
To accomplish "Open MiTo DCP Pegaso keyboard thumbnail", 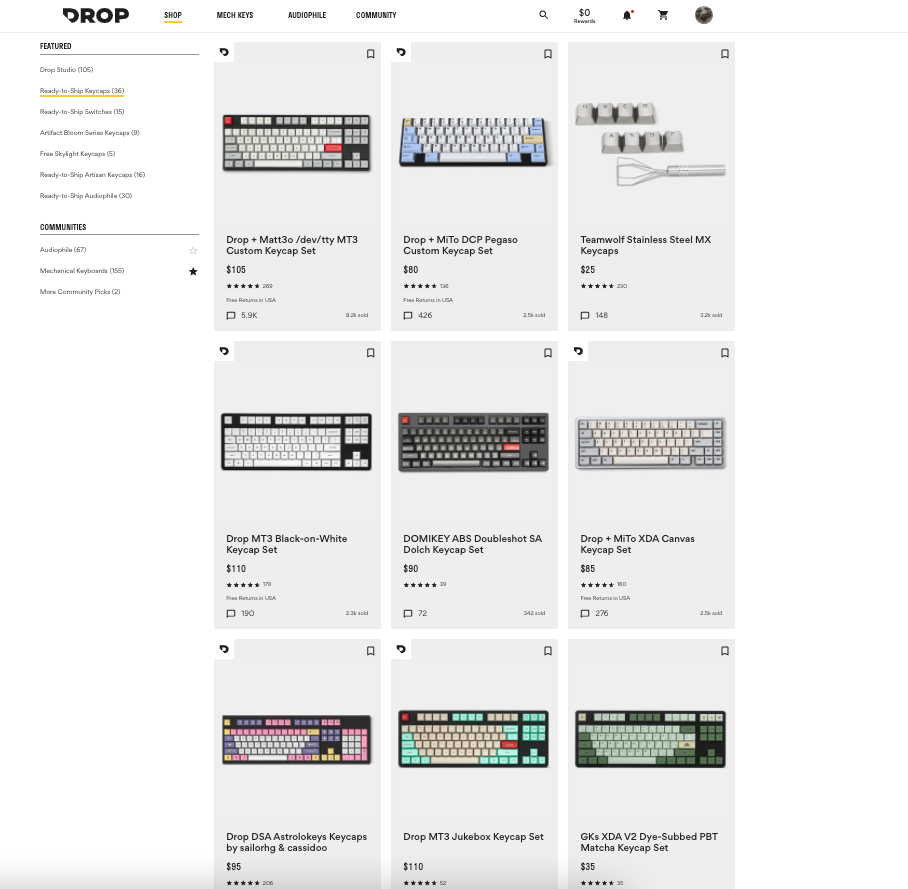I will 474,141.
